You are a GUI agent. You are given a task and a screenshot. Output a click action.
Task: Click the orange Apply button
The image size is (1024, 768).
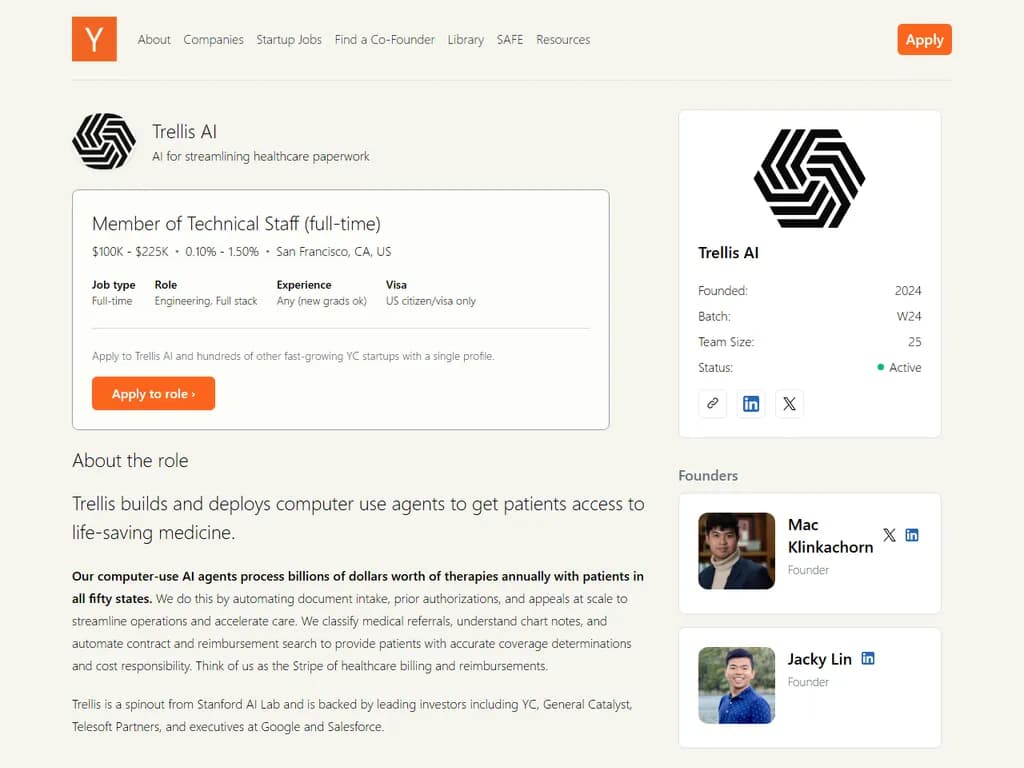(x=923, y=40)
